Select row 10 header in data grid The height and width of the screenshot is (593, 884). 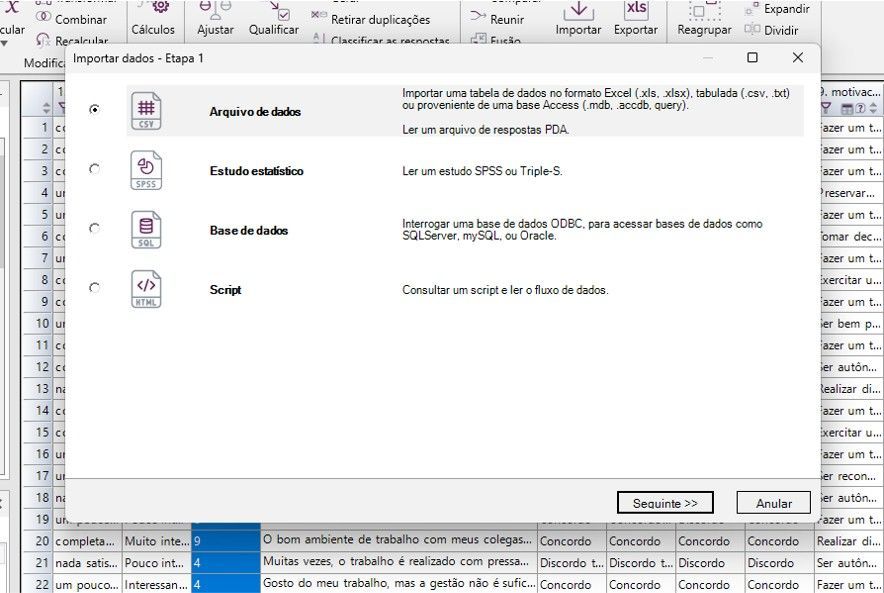[x=38, y=323]
